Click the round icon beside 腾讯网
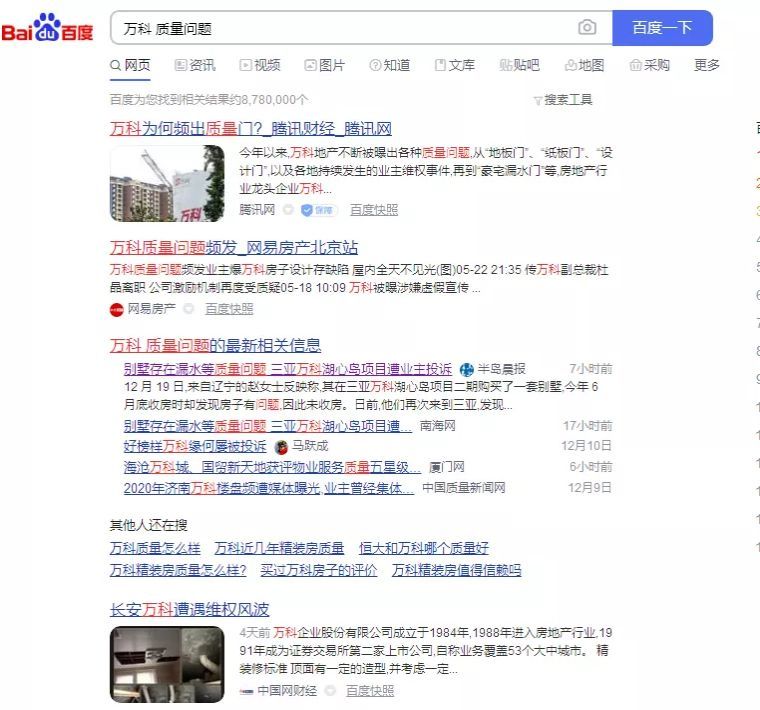The width and height of the screenshot is (760, 710). point(288,210)
